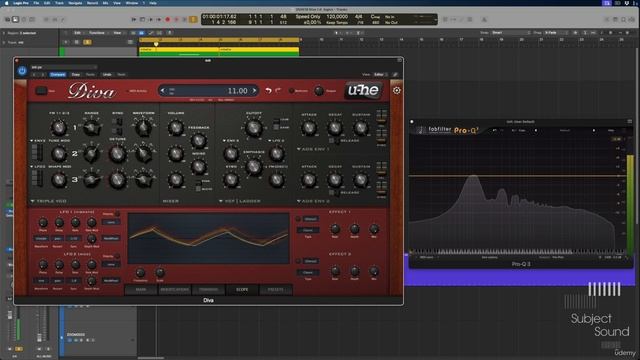Viewport: 640px width, 360px height.
Task: Click the Undo button in plugin header
Action: (107, 75)
